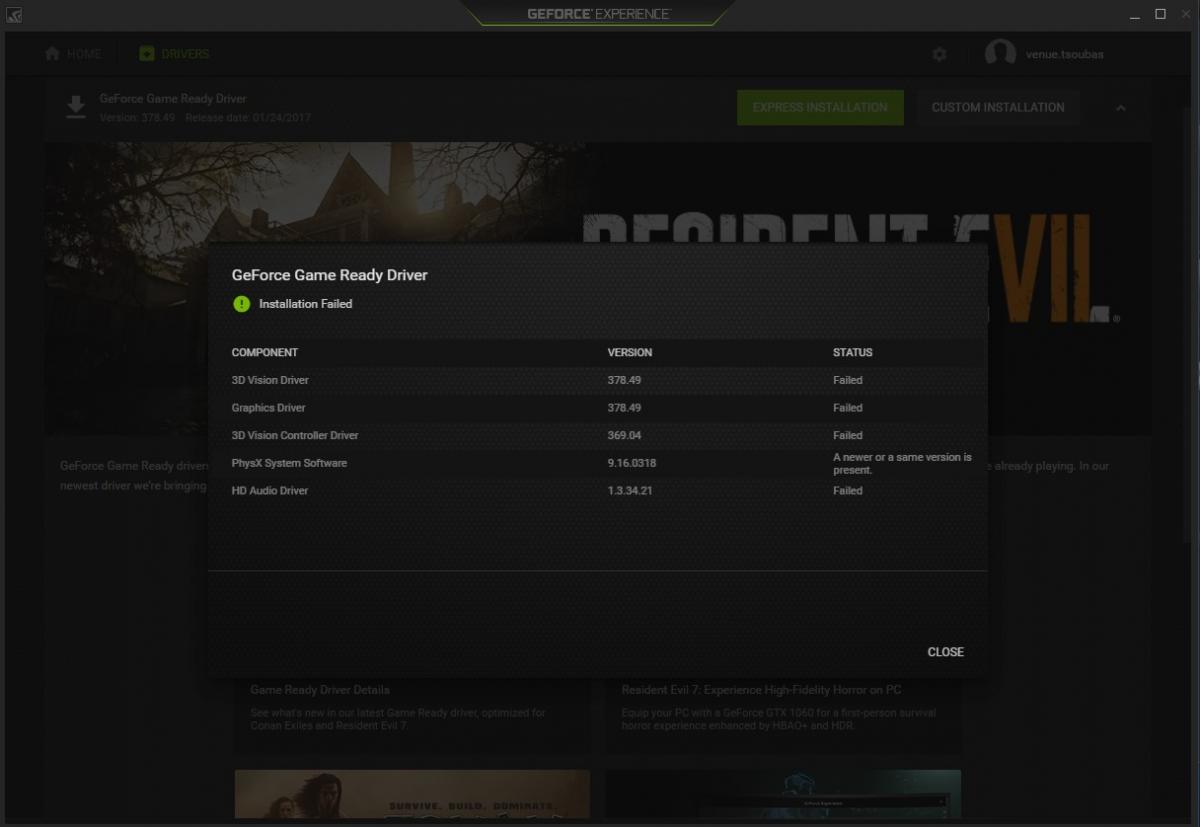1200x827 pixels.
Task: Click Failed status for HD Audio Driver
Action: tap(848, 491)
